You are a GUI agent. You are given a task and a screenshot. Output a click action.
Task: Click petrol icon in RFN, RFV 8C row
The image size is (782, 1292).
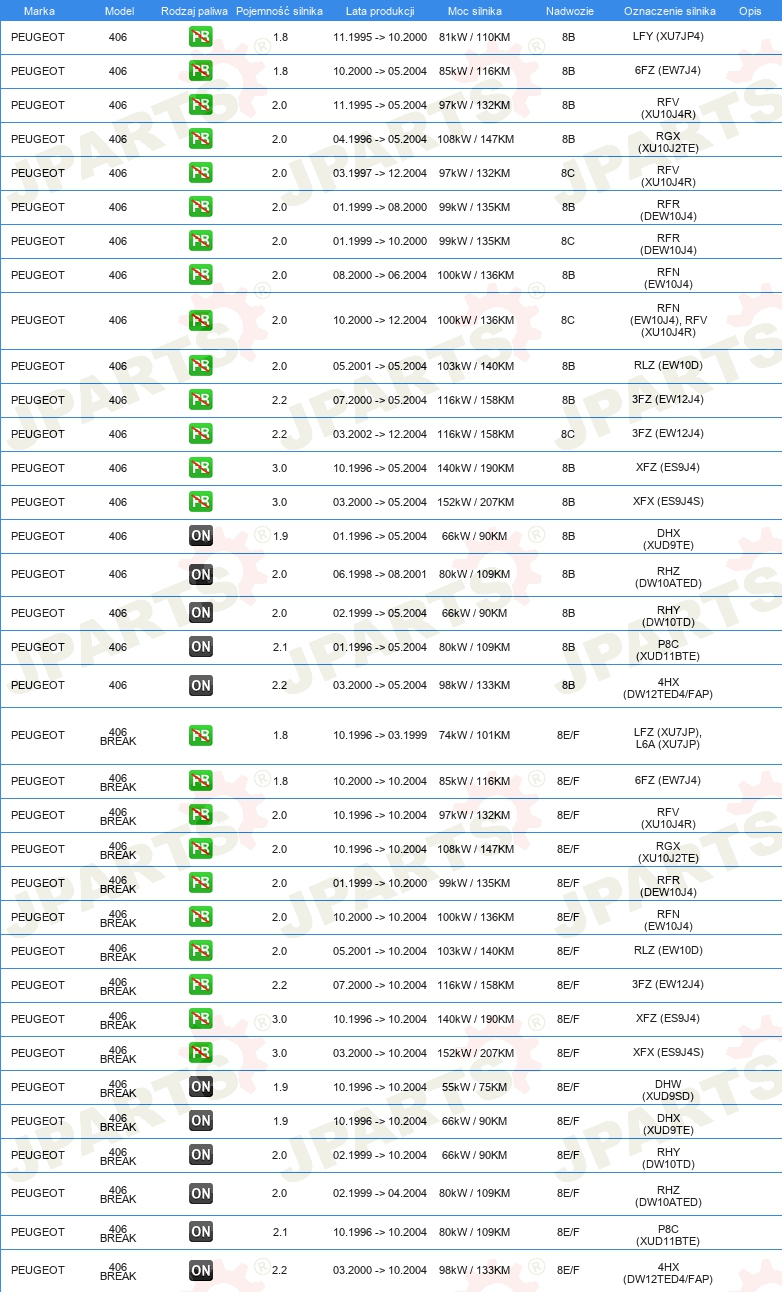coord(200,320)
